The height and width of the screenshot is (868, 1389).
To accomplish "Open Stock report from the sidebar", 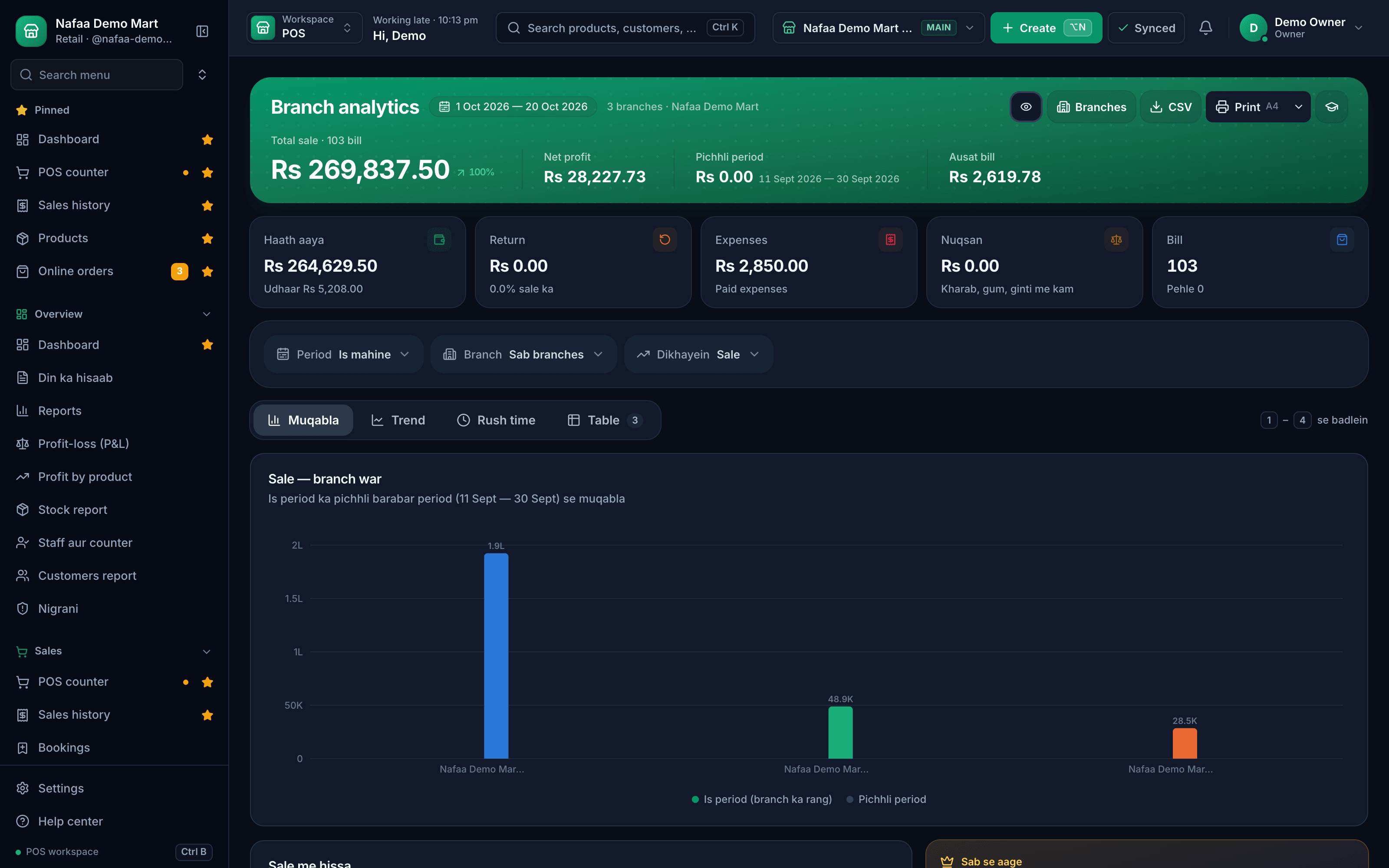I will [114, 510].
